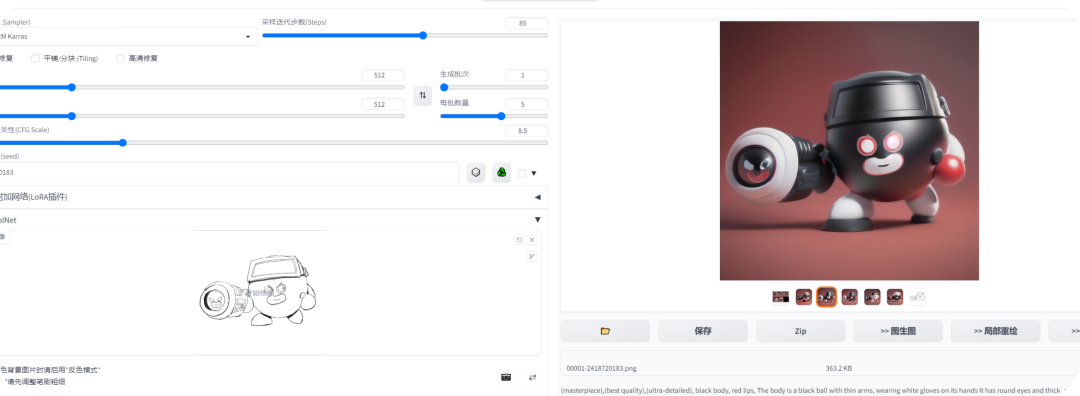Click the camera icon below ControlNet canvas

click(506, 377)
